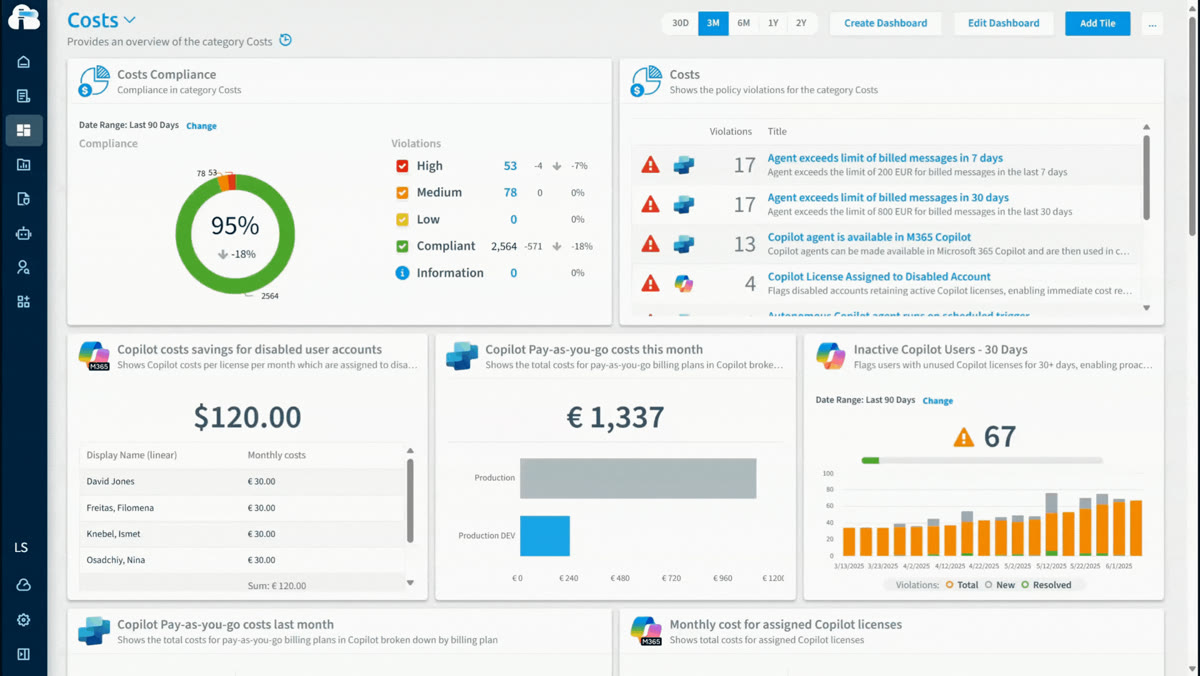
Task: Select the 30D time range tab
Action: point(680,23)
